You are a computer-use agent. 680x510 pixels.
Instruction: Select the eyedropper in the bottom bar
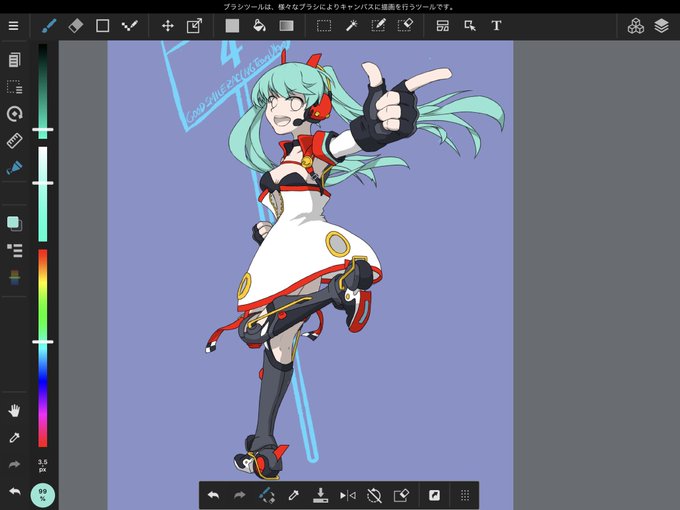294,495
